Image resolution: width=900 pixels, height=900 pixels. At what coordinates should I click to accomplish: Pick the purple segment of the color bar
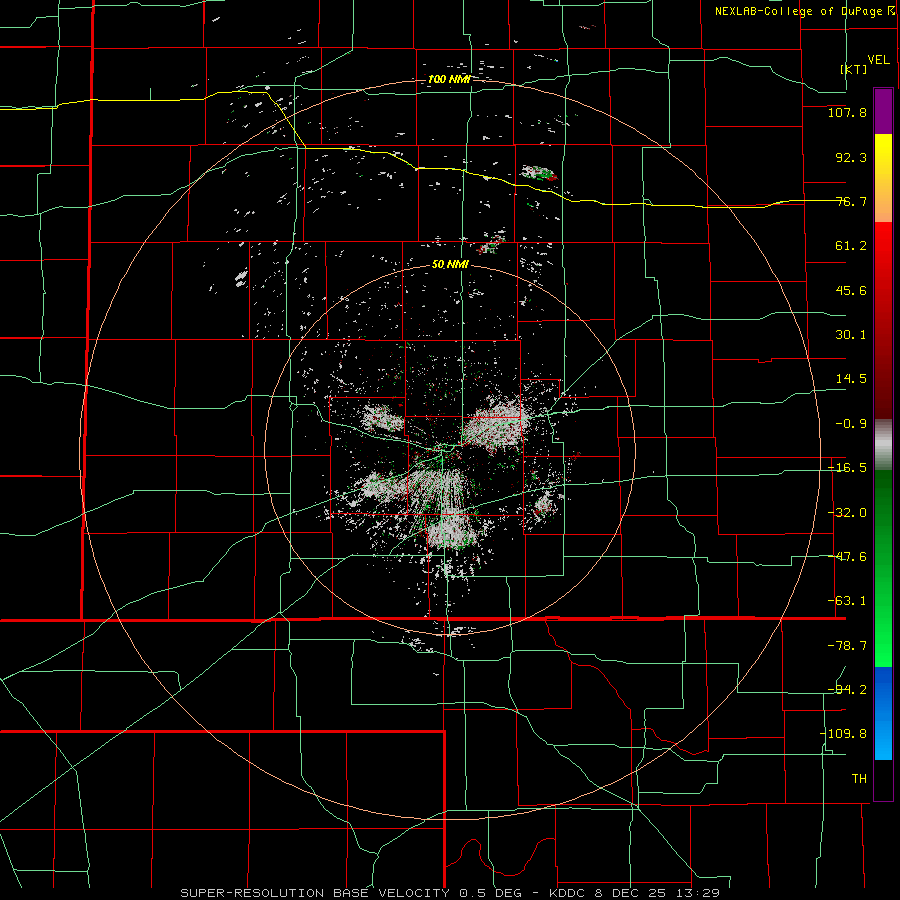[883, 111]
